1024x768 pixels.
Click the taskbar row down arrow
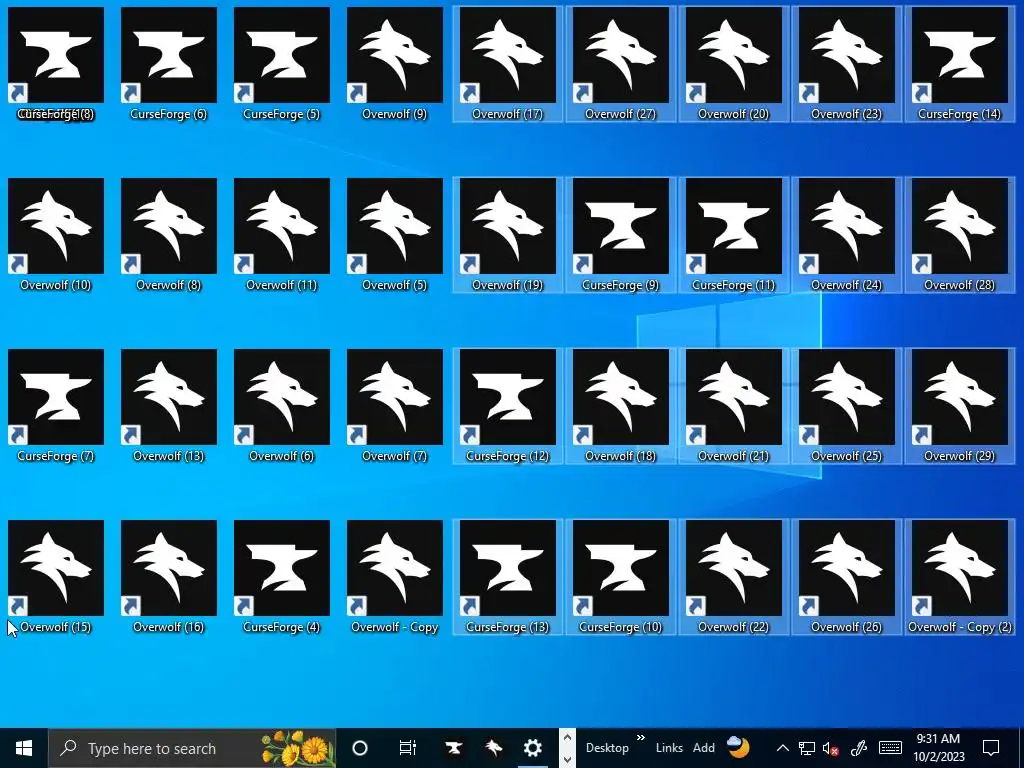click(568, 759)
